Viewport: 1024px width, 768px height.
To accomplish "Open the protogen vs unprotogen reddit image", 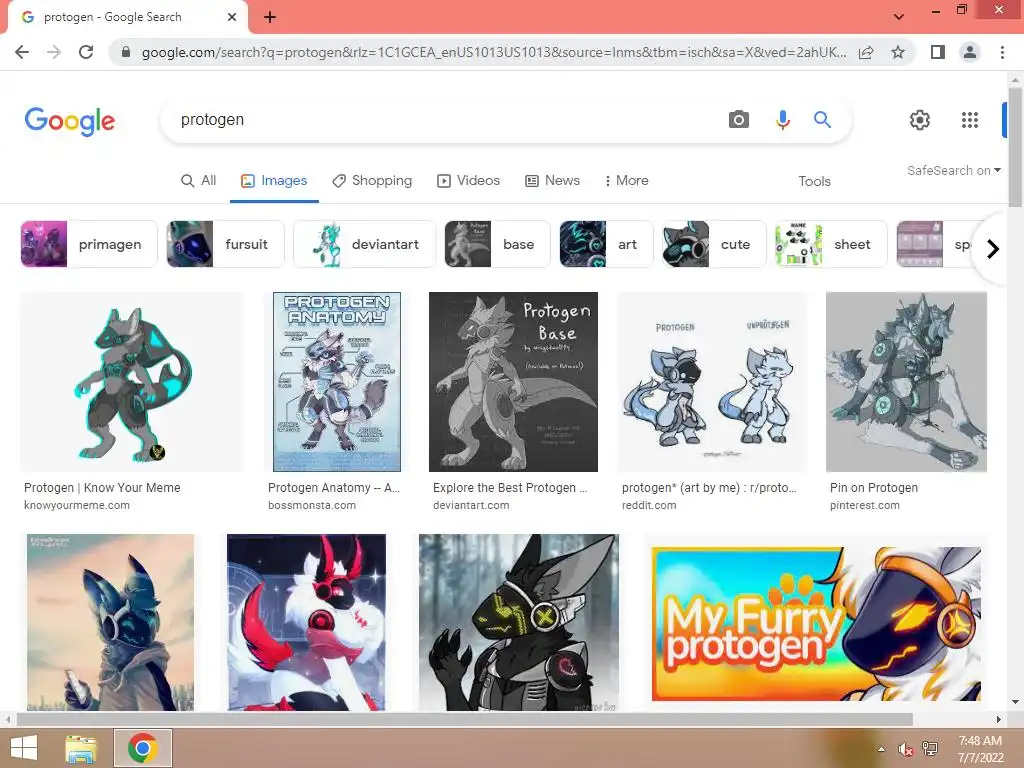I will click(712, 382).
